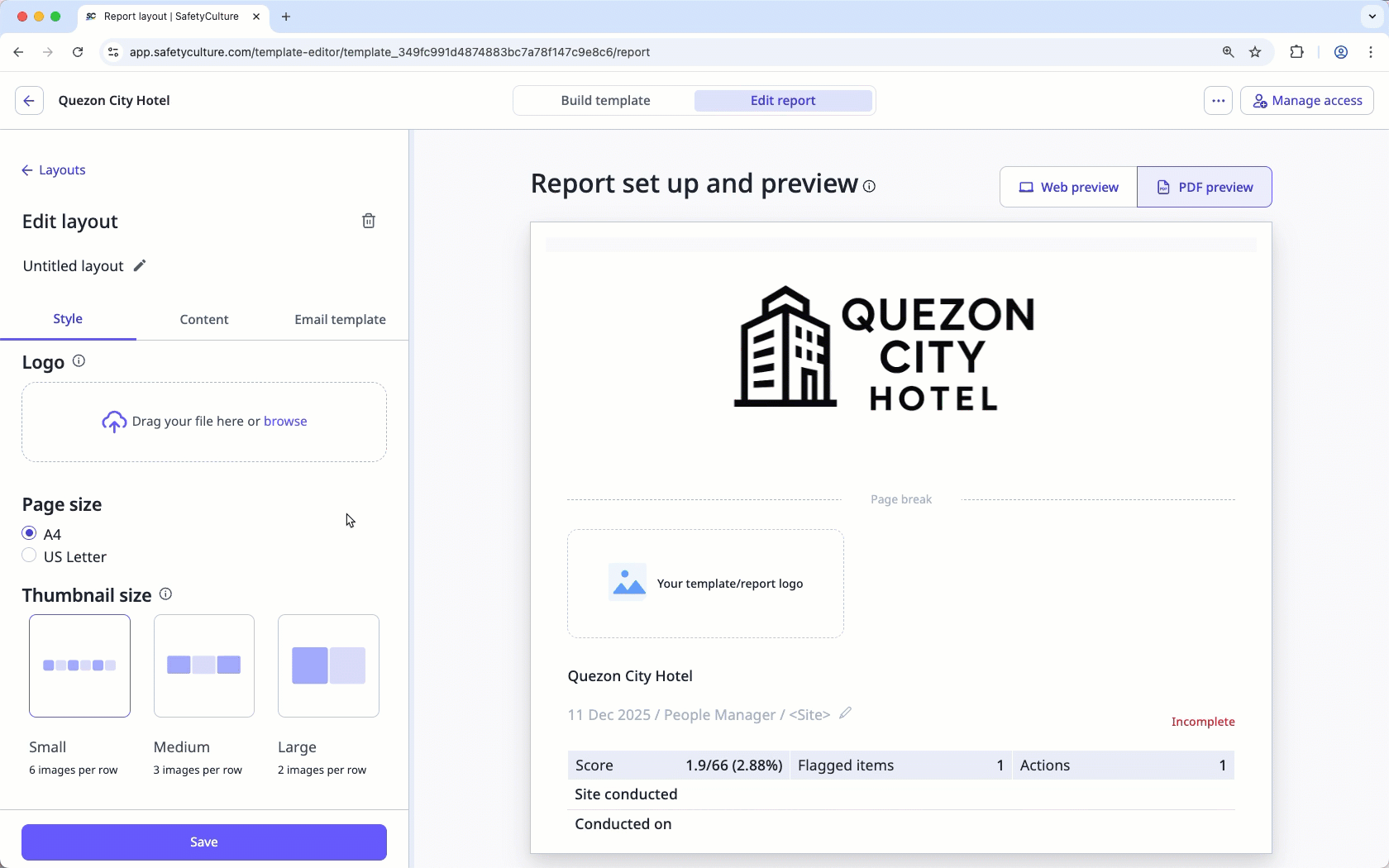
Task: Click the Actions cell in summary
Action: (x=1123, y=765)
